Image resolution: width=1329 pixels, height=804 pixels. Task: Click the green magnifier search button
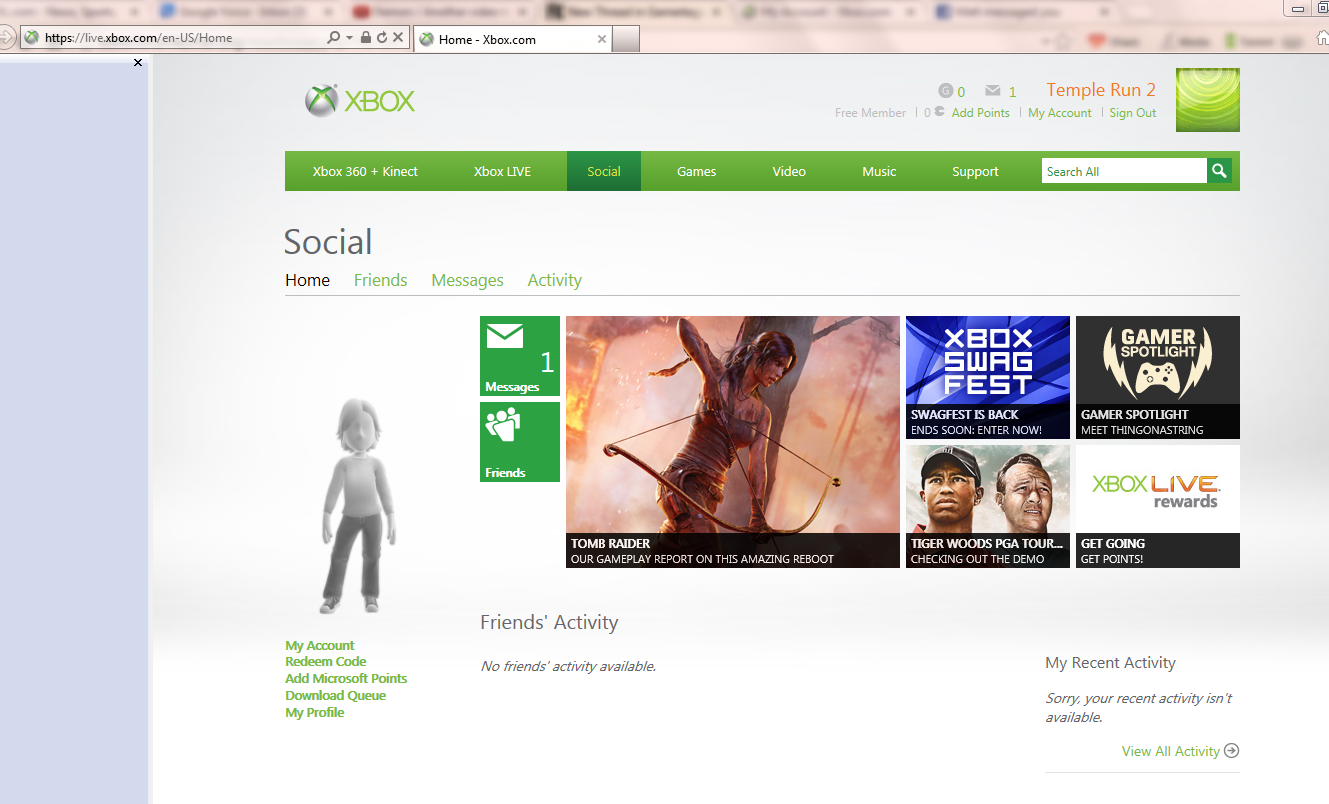(1219, 171)
